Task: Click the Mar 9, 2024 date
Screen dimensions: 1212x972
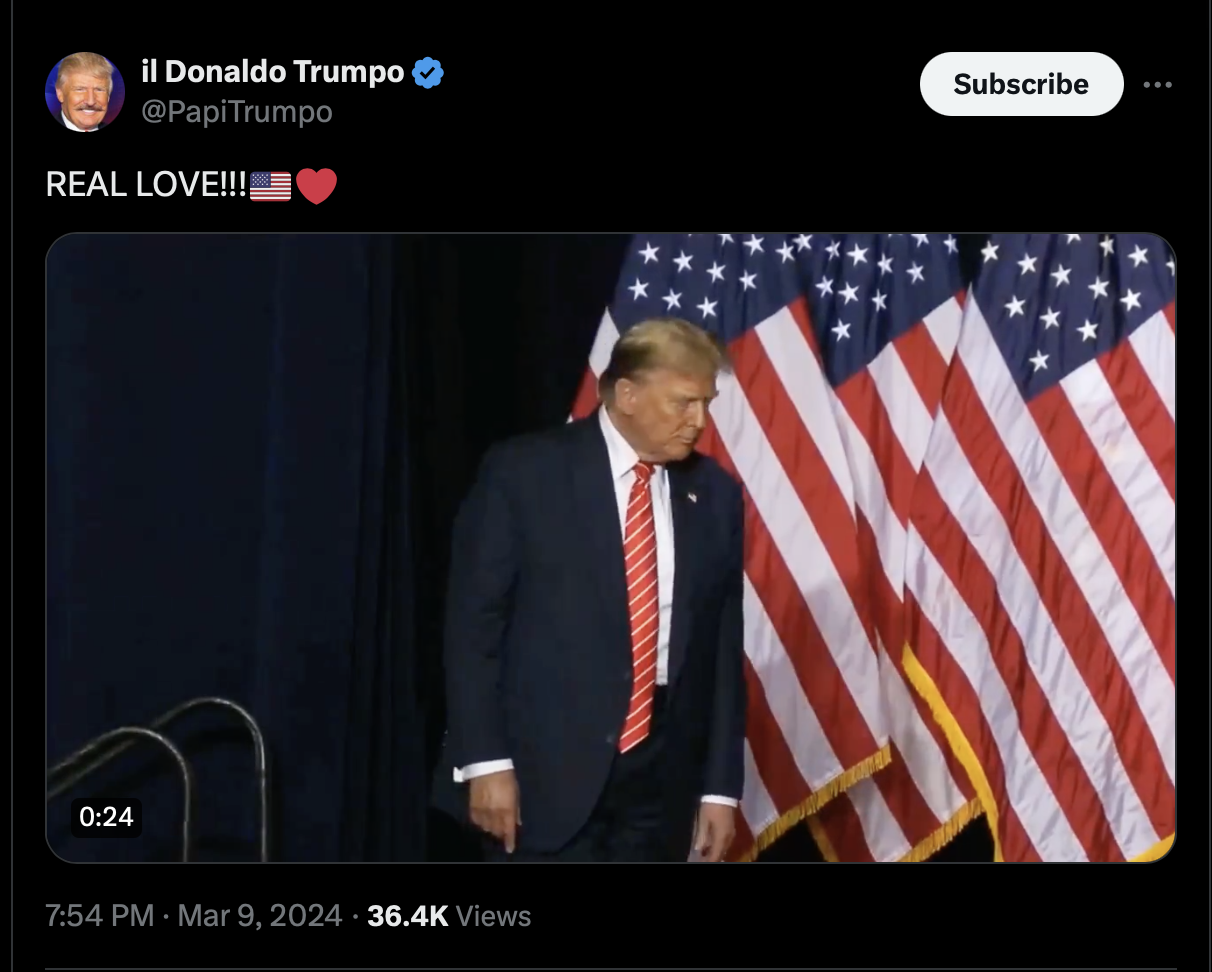Action: [x=260, y=915]
